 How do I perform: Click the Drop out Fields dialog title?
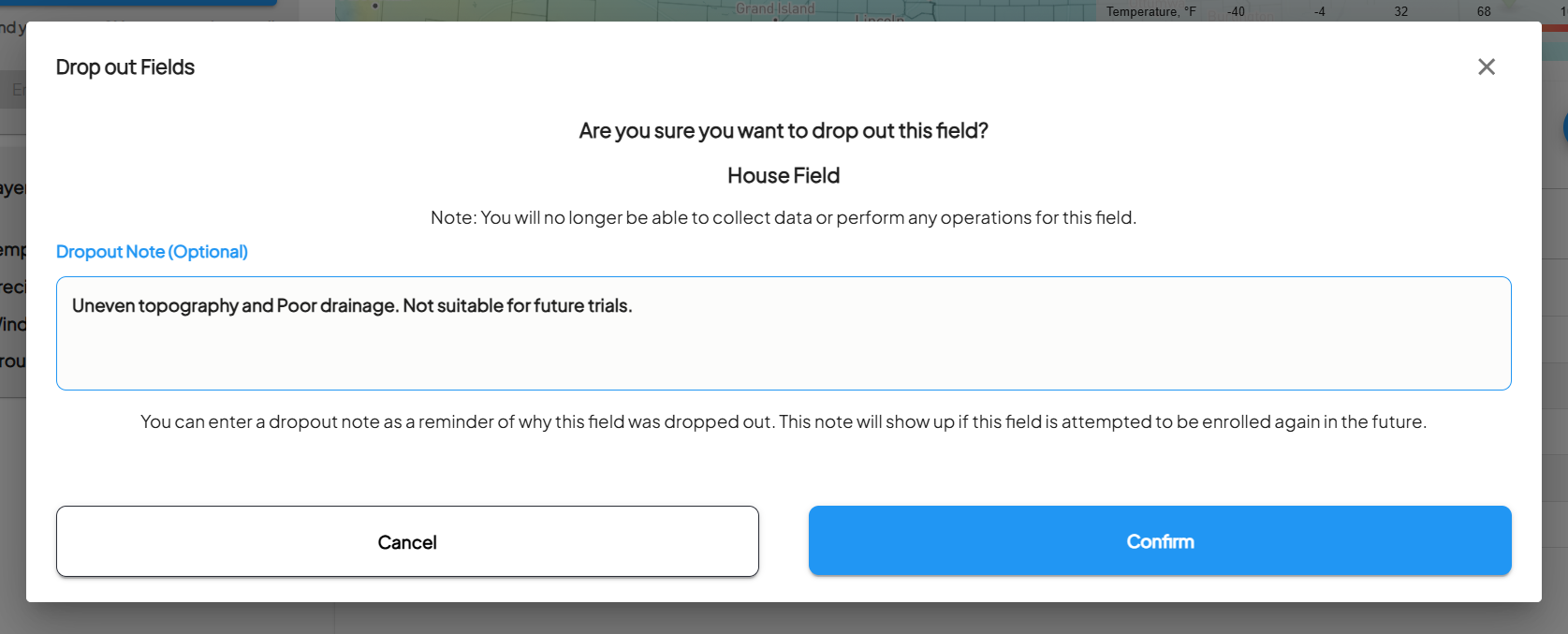[125, 67]
